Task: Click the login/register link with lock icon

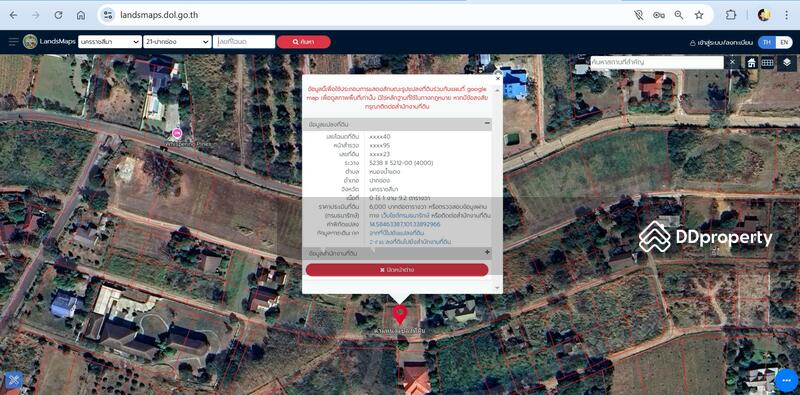Action: 721,43
